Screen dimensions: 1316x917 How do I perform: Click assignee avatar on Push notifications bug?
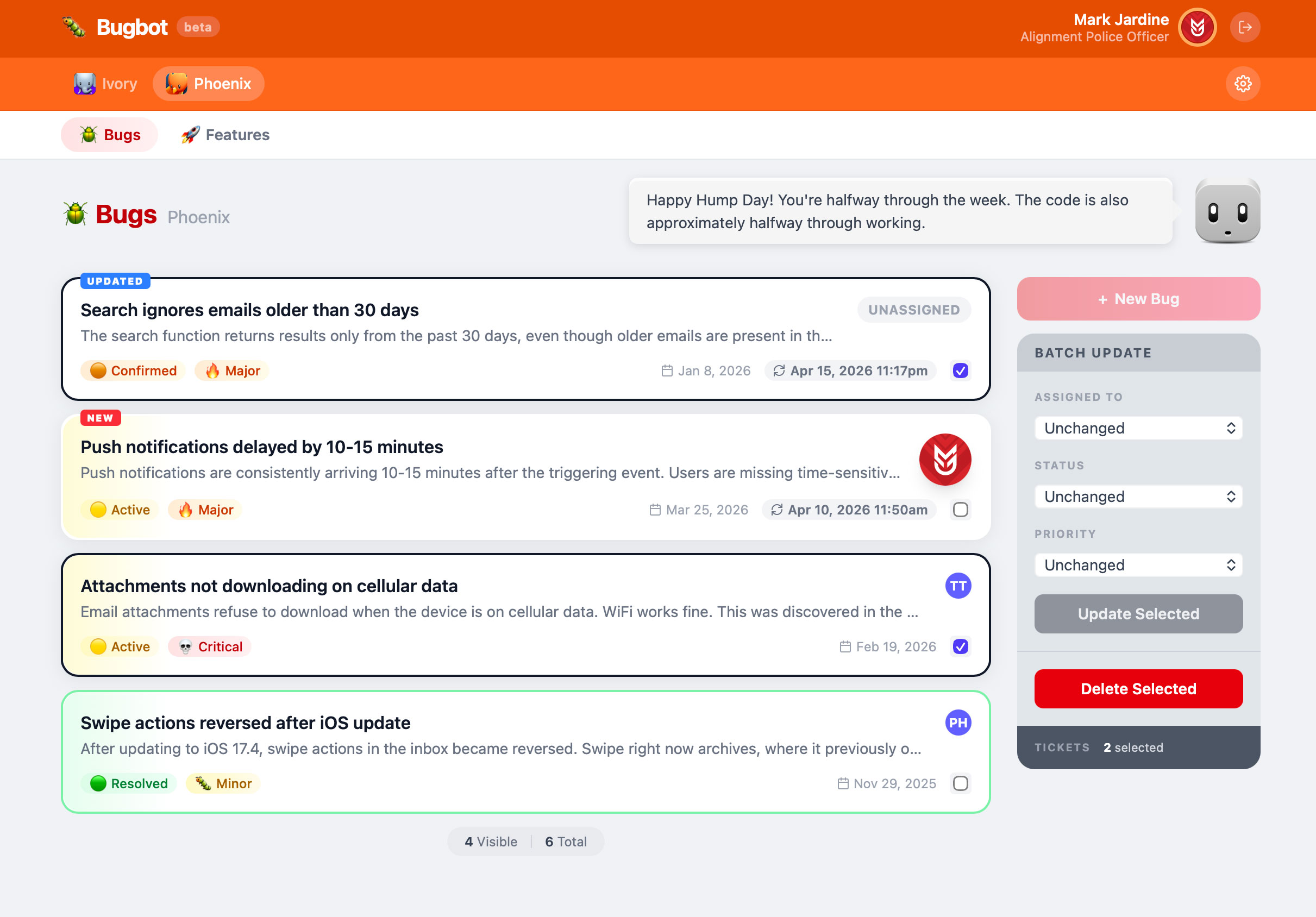(x=944, y=459)
